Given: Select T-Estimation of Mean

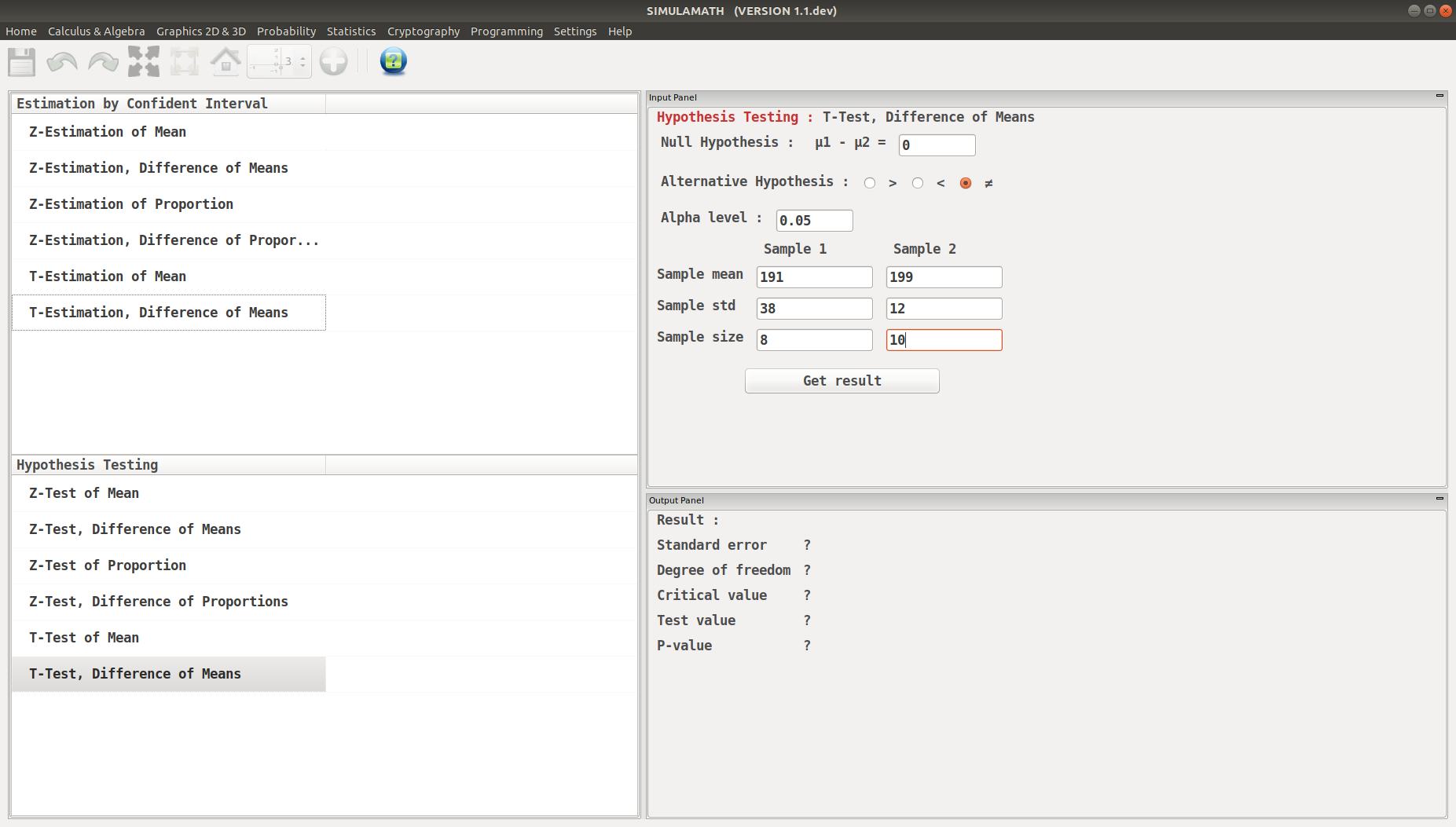Looking at the screenshot, I should point(169,276).
